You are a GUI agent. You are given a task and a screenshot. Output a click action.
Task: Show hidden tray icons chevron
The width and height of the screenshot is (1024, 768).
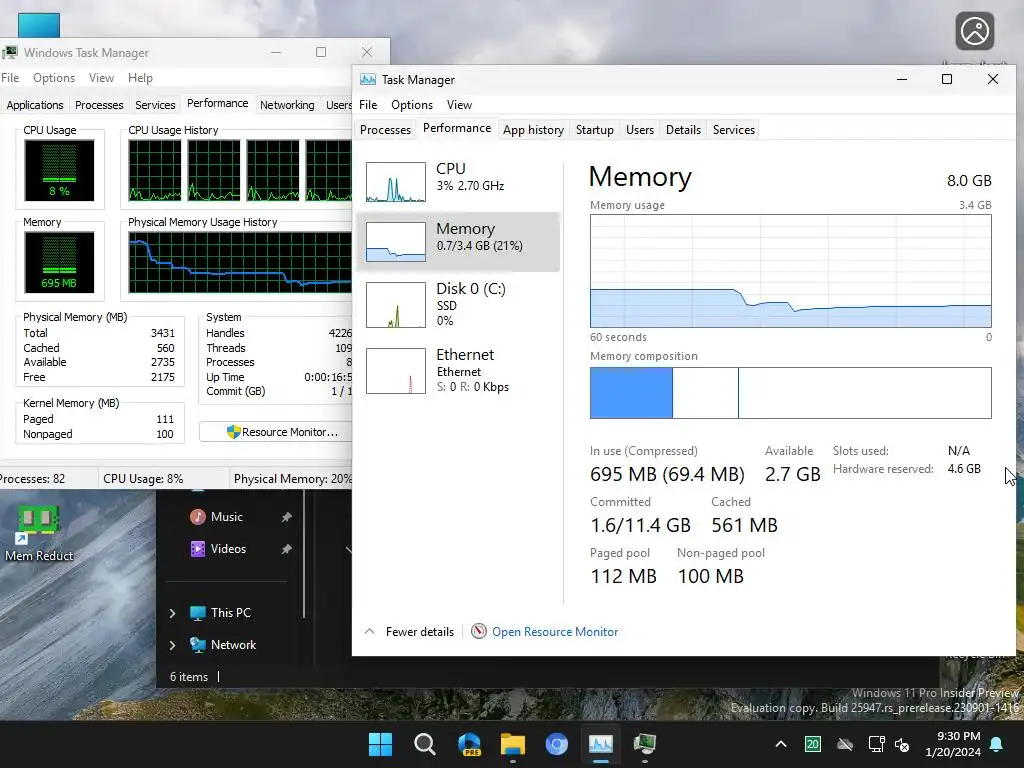pyautogui.click(x=780, y=744)
